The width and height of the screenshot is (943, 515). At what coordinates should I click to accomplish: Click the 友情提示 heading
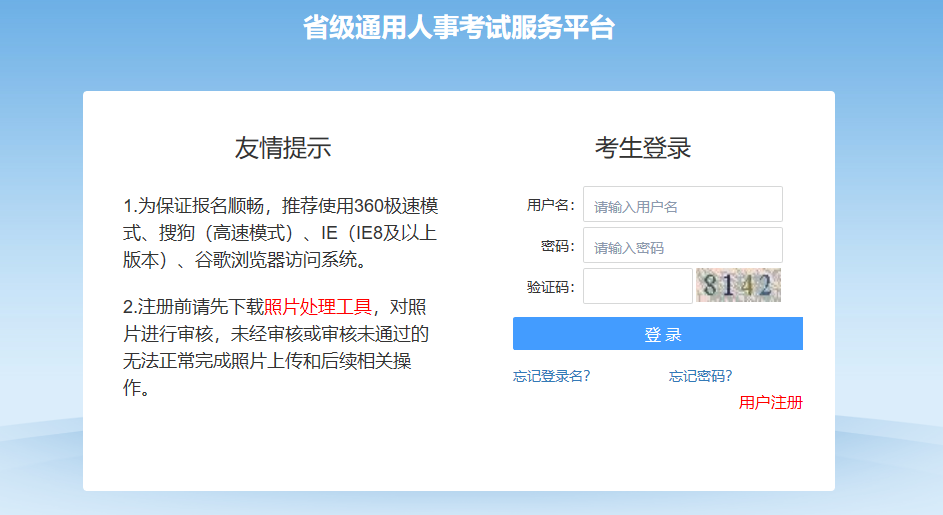pos(283,147)
